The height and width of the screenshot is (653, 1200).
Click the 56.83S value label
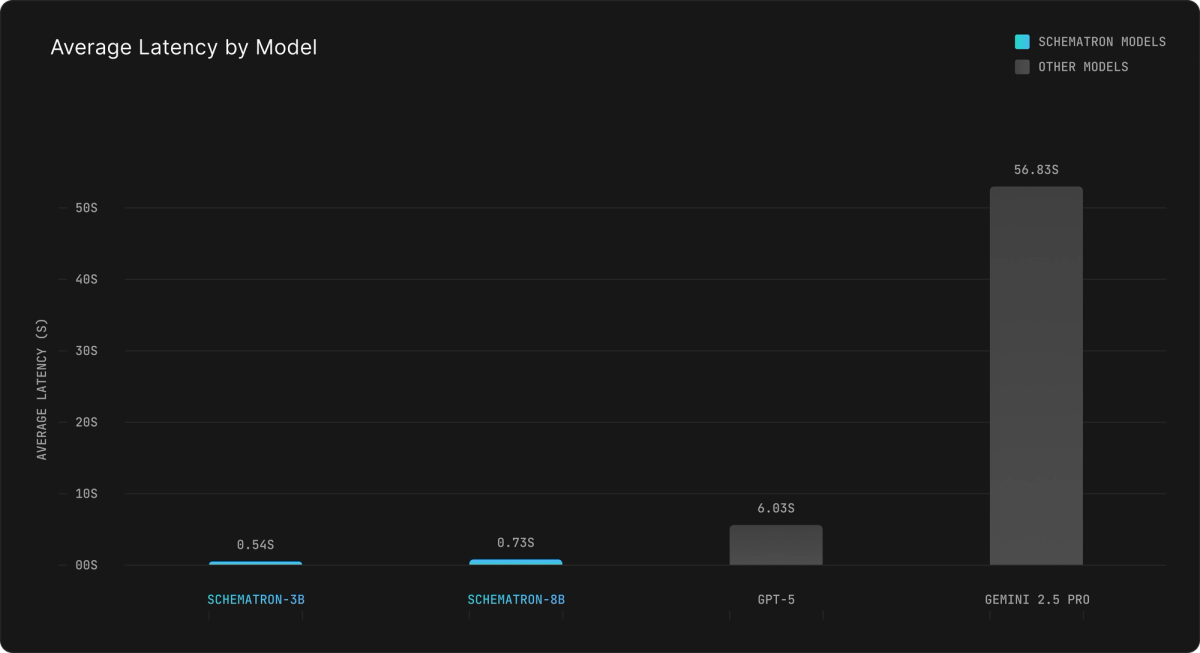click(1037, 169)
